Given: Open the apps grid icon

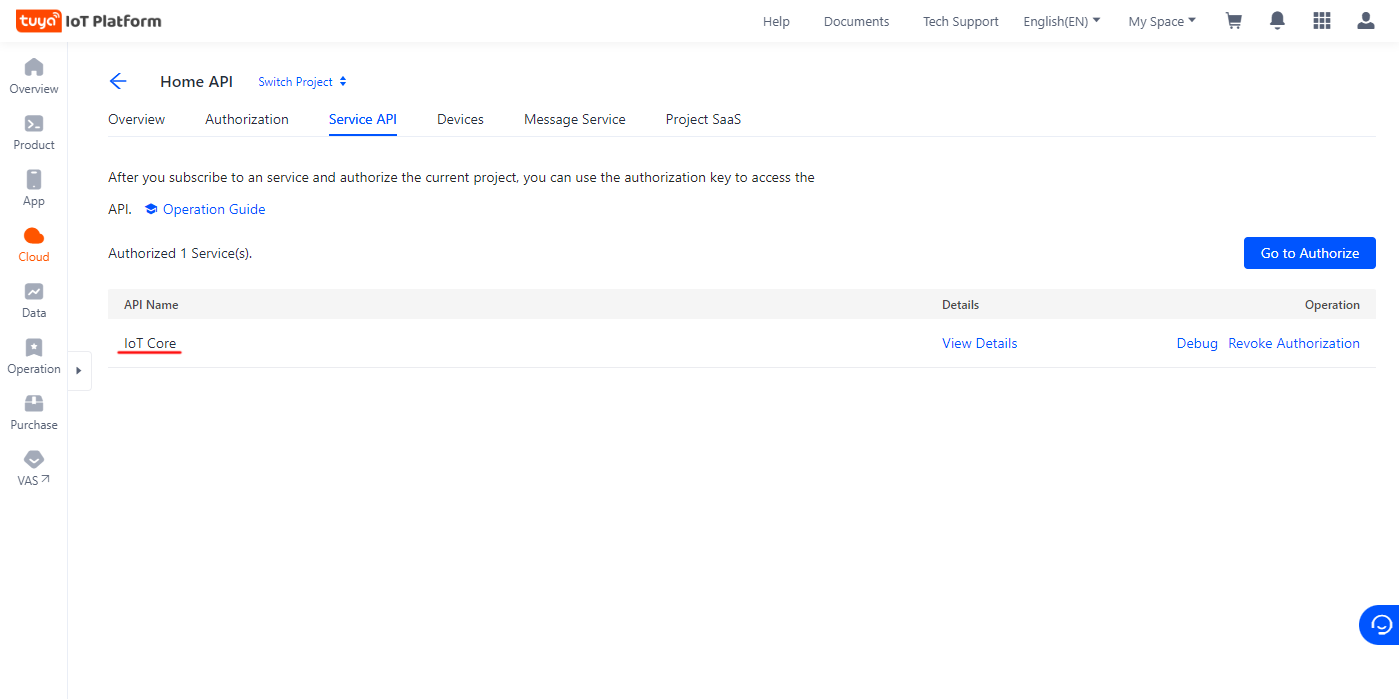Looking at the screenshot, I should (1321, 21).
